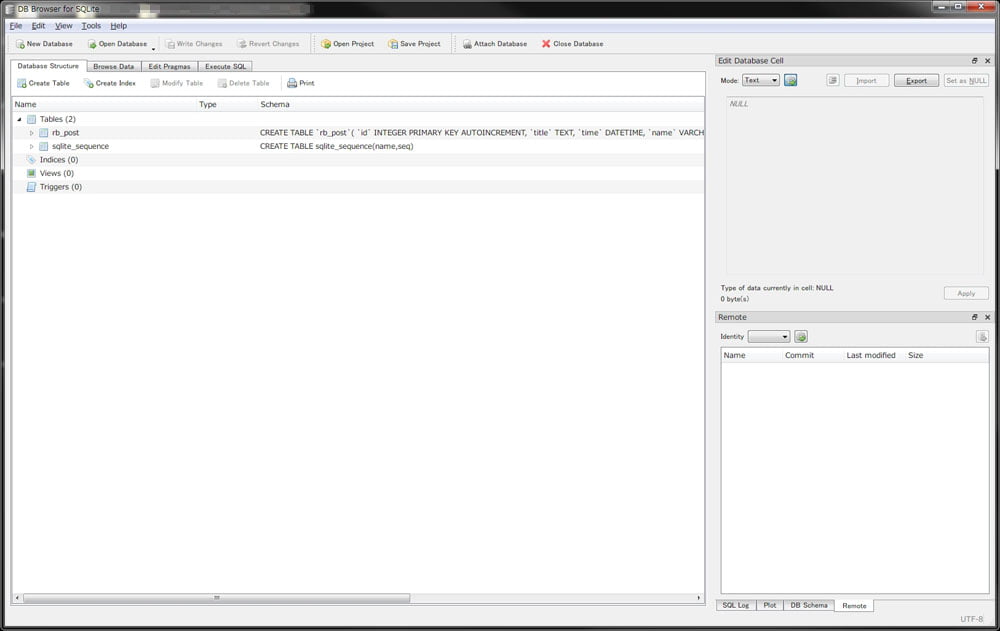This screenshot has height=631, width=1000.
Task: Click the icon left of Import button
Action: click(x=832, y=80)
